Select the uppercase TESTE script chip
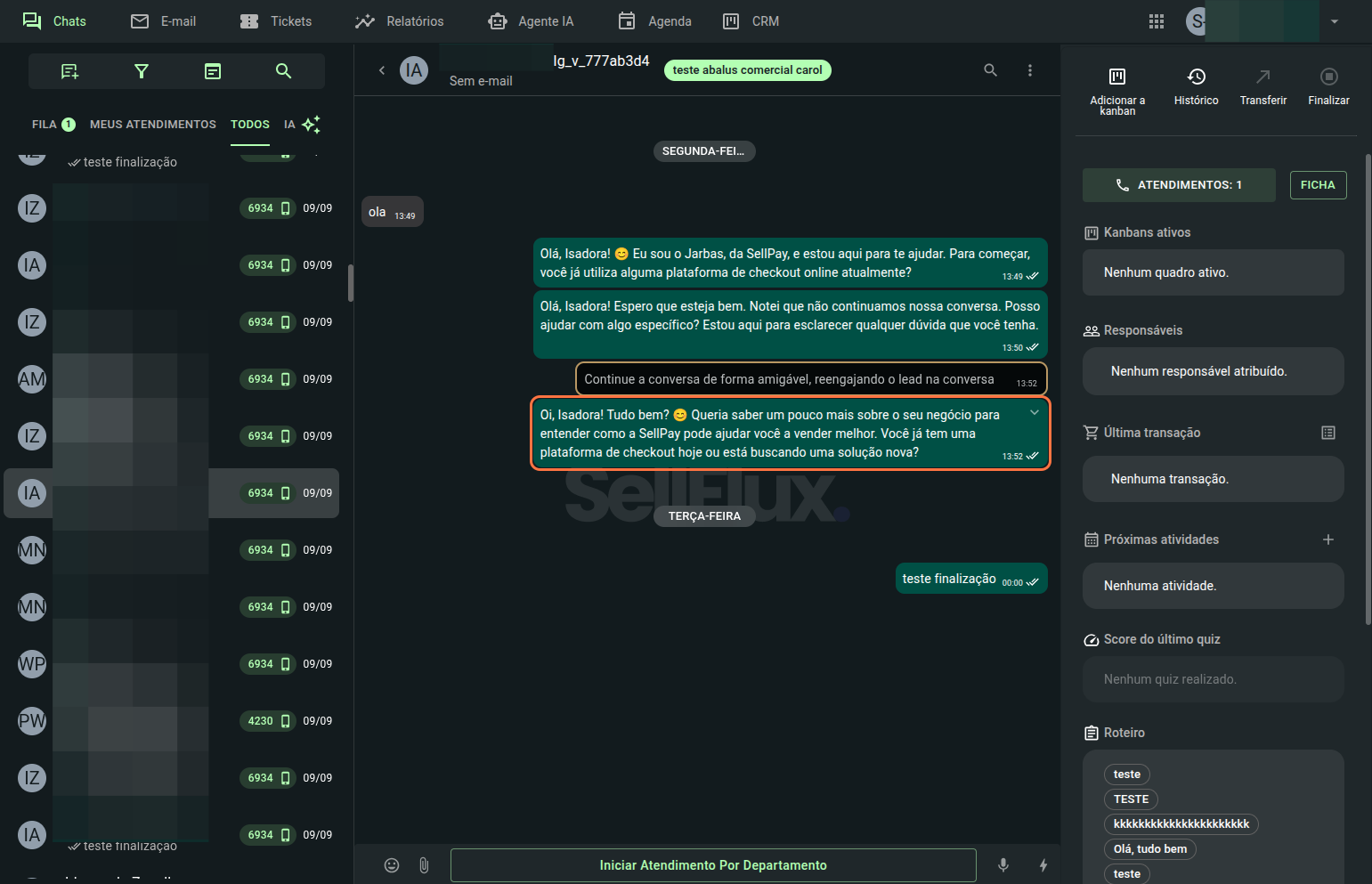The height and width of the screenshot is (884, 1372). [1131, 799]
